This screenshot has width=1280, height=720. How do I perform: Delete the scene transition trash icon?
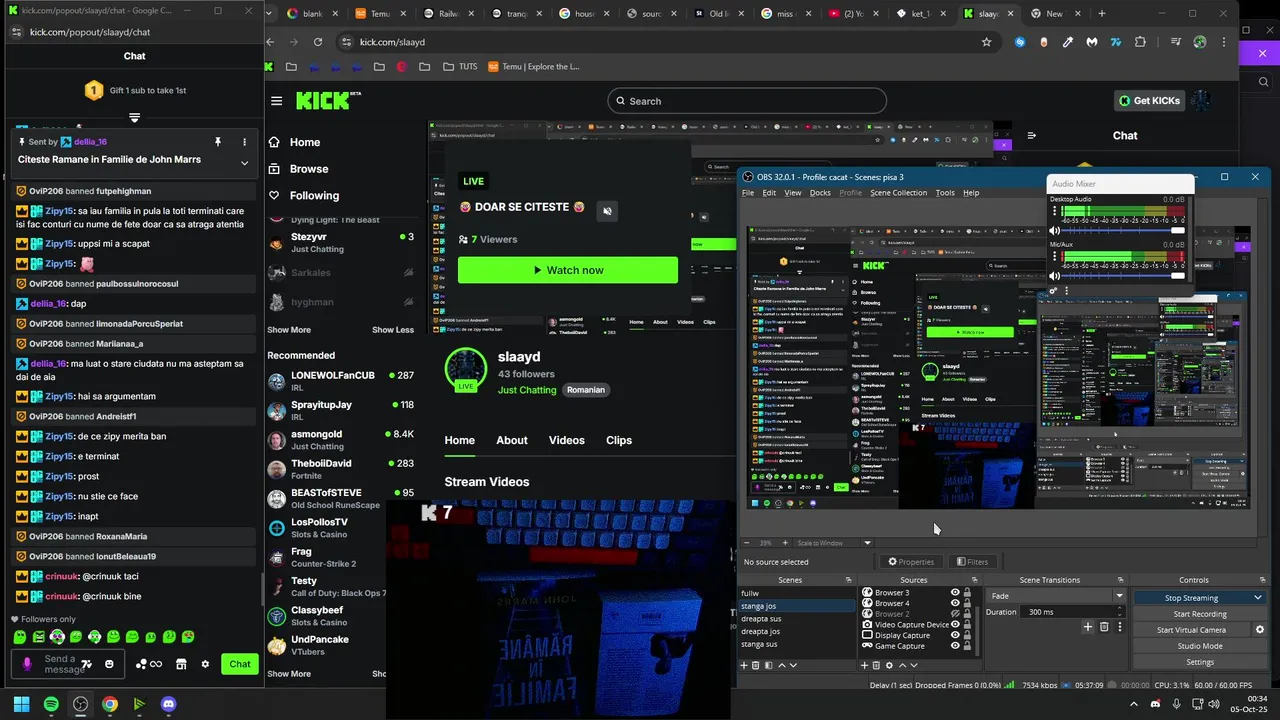click(1104, 627)
